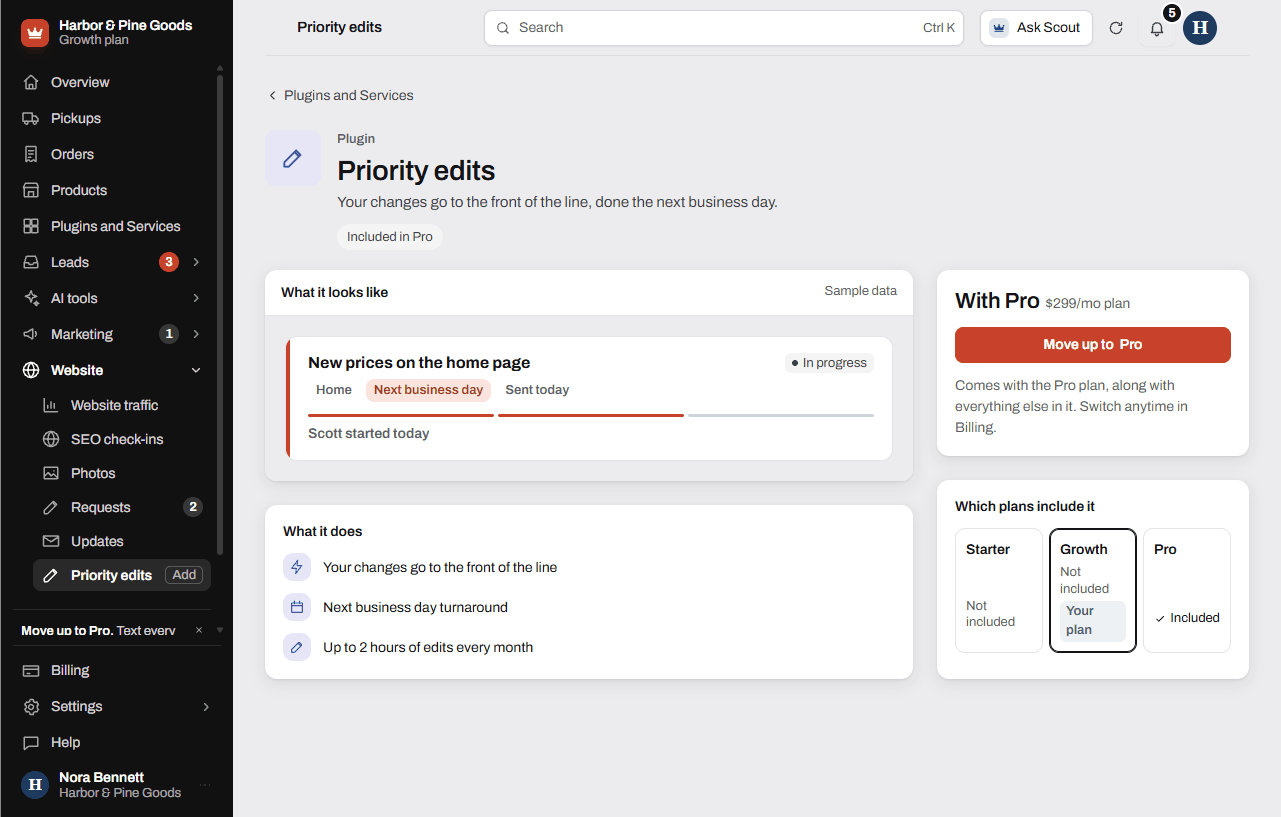Click the Settings gear icon

click(x=31, y=706)
